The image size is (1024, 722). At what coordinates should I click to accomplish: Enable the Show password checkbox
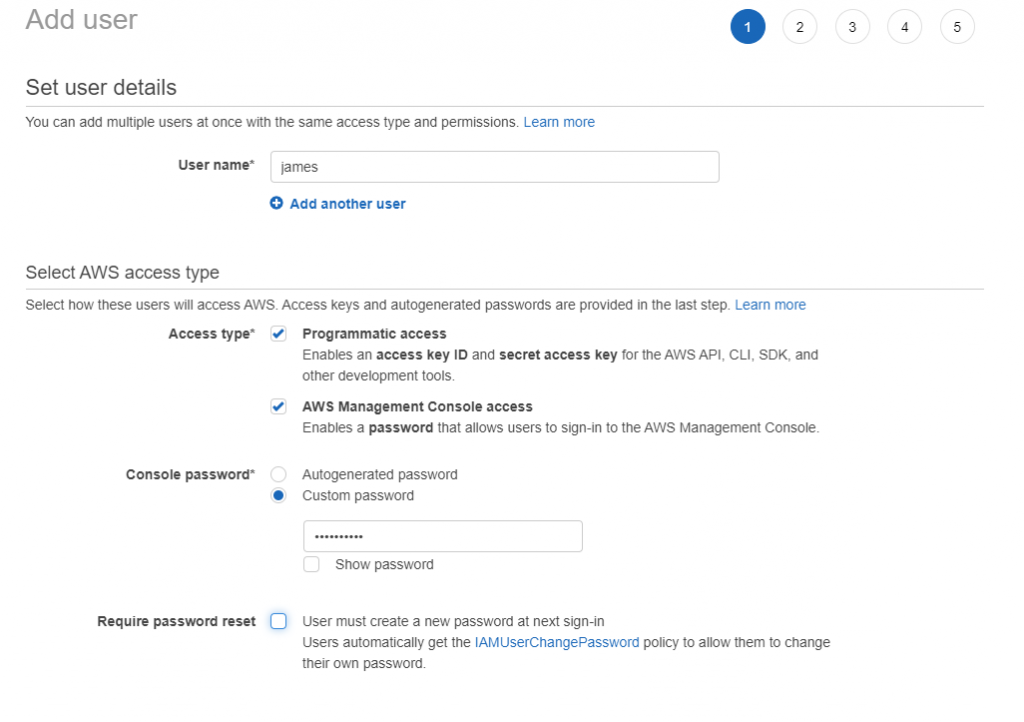312,564
